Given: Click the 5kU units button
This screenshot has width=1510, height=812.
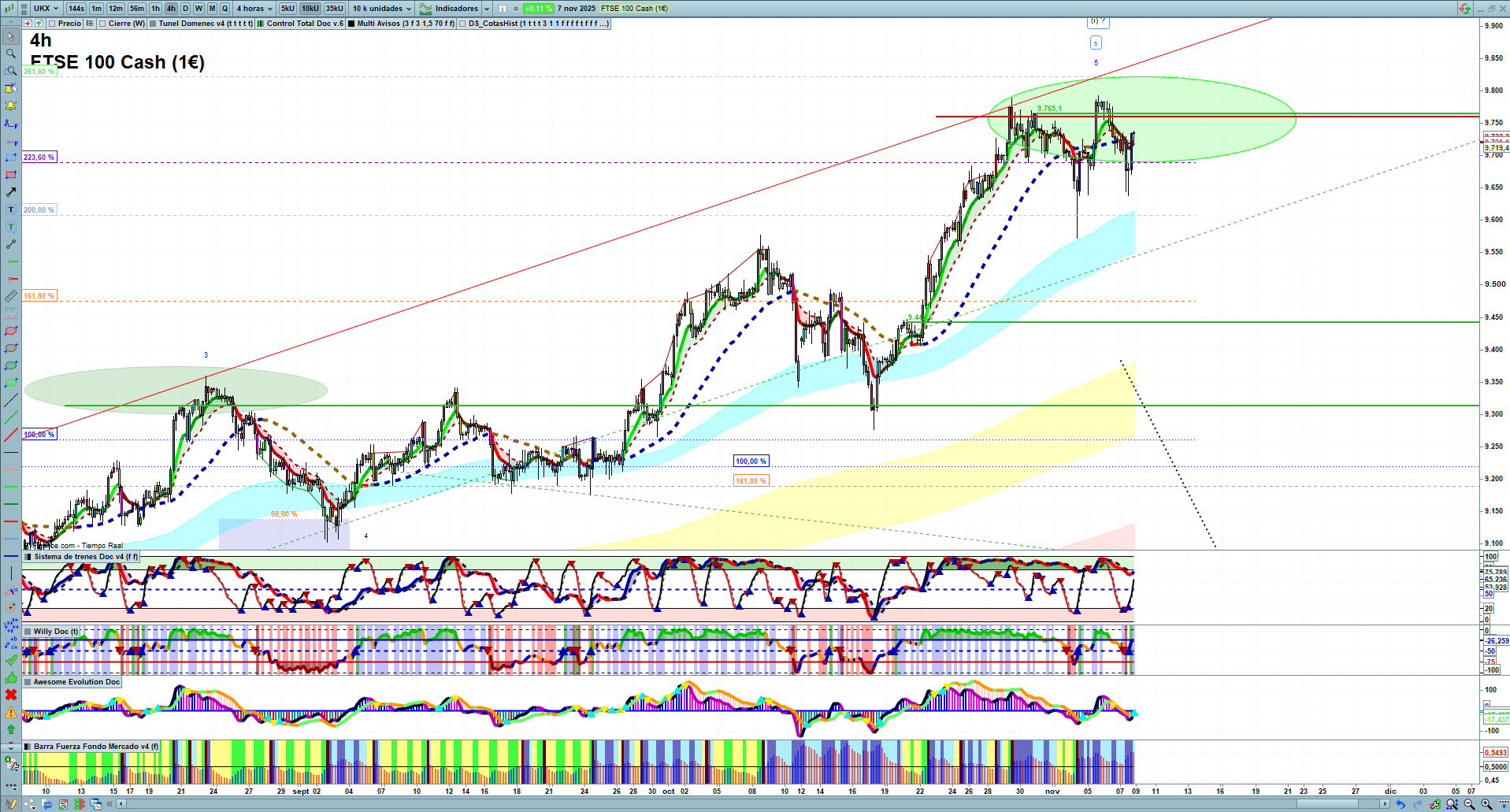Looking at the screenshot, I should pyautogui.click(x=288, y=9).
